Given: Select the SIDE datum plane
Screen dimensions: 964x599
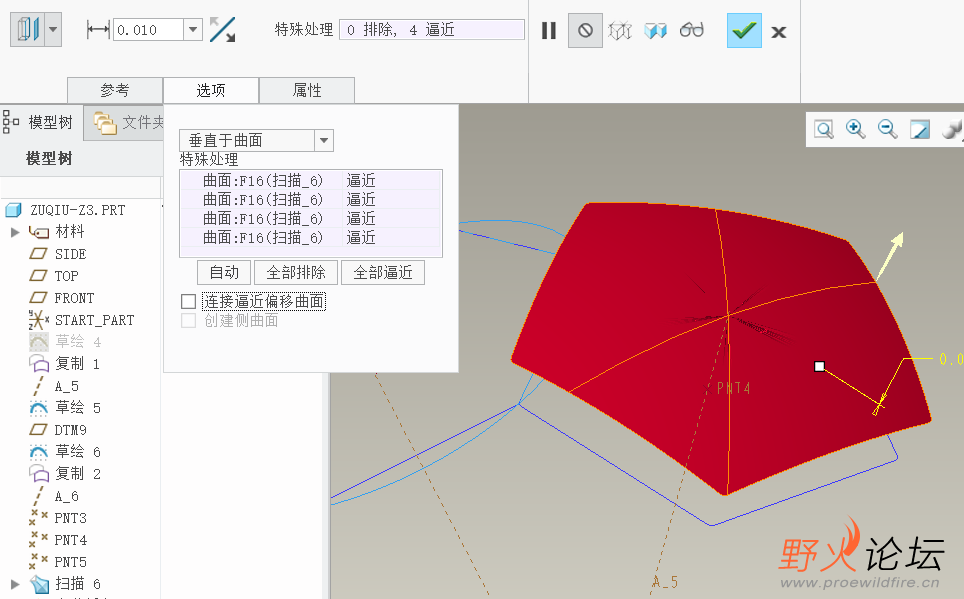Looking at the screenshot, I should coord(70,254).
